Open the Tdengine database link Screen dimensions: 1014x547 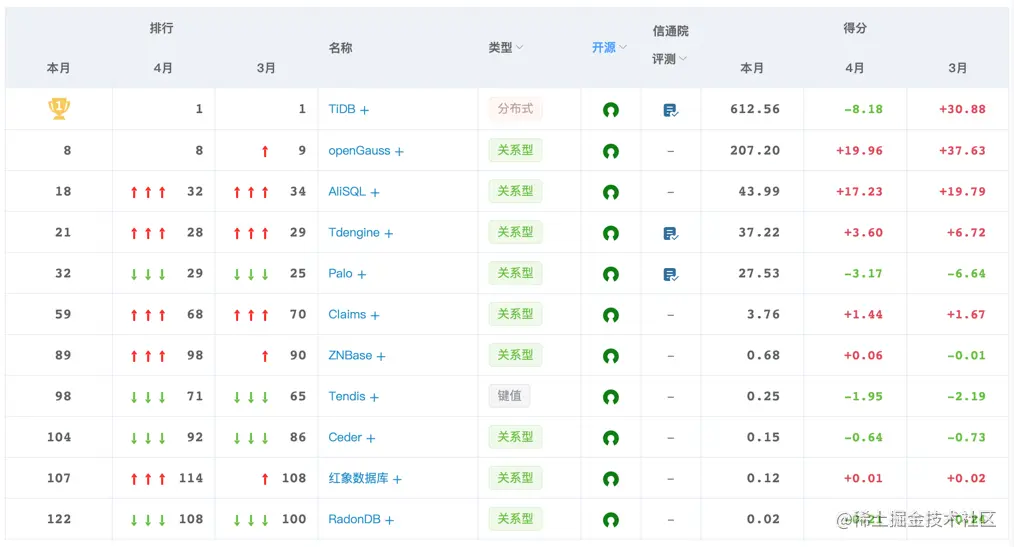(x=354, y=232)
